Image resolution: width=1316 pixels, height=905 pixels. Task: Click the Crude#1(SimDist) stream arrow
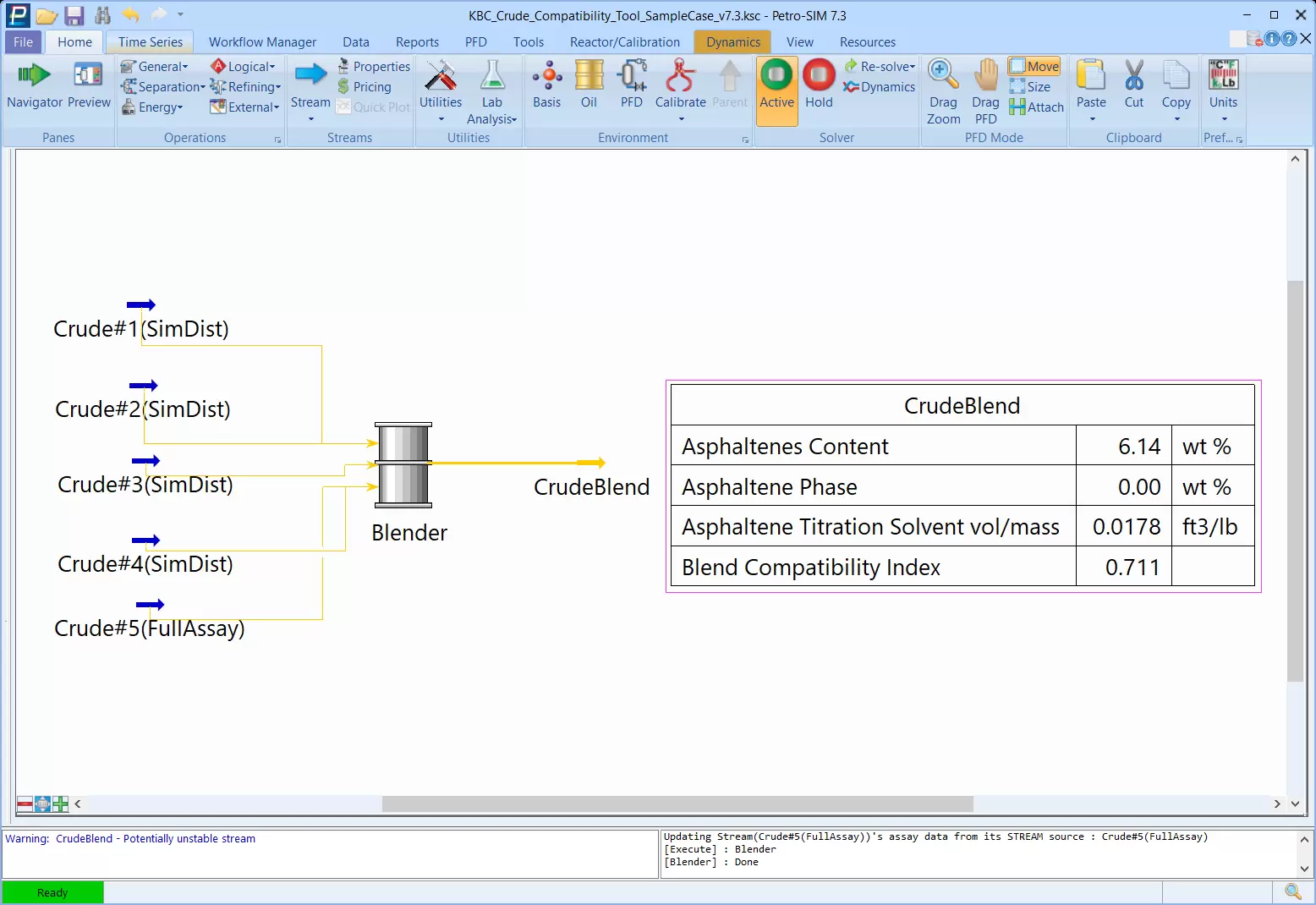pyautogui.click(x=141, y=305)
